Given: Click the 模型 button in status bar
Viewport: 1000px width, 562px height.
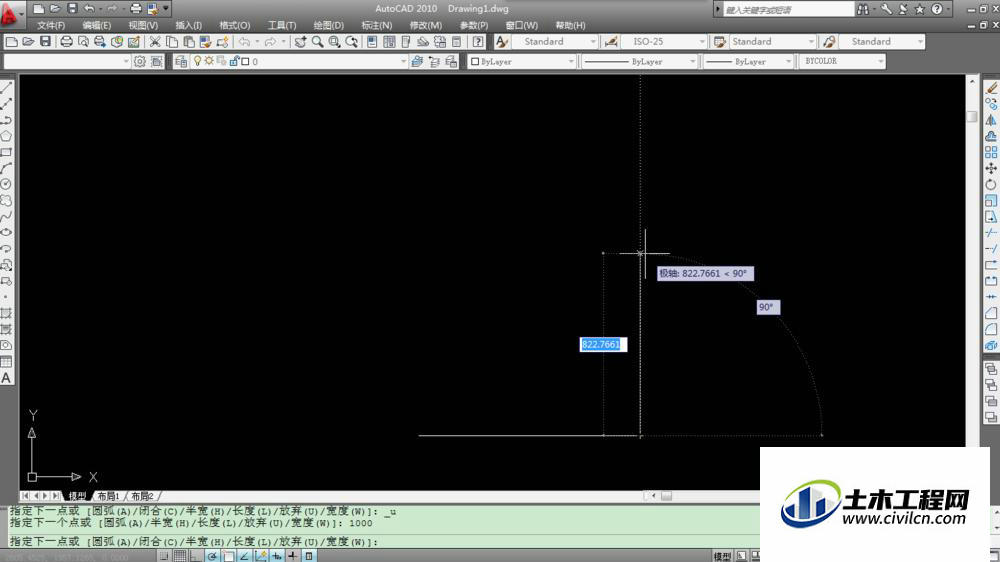Looking at the screenshot, I should [x=722, y=556].
